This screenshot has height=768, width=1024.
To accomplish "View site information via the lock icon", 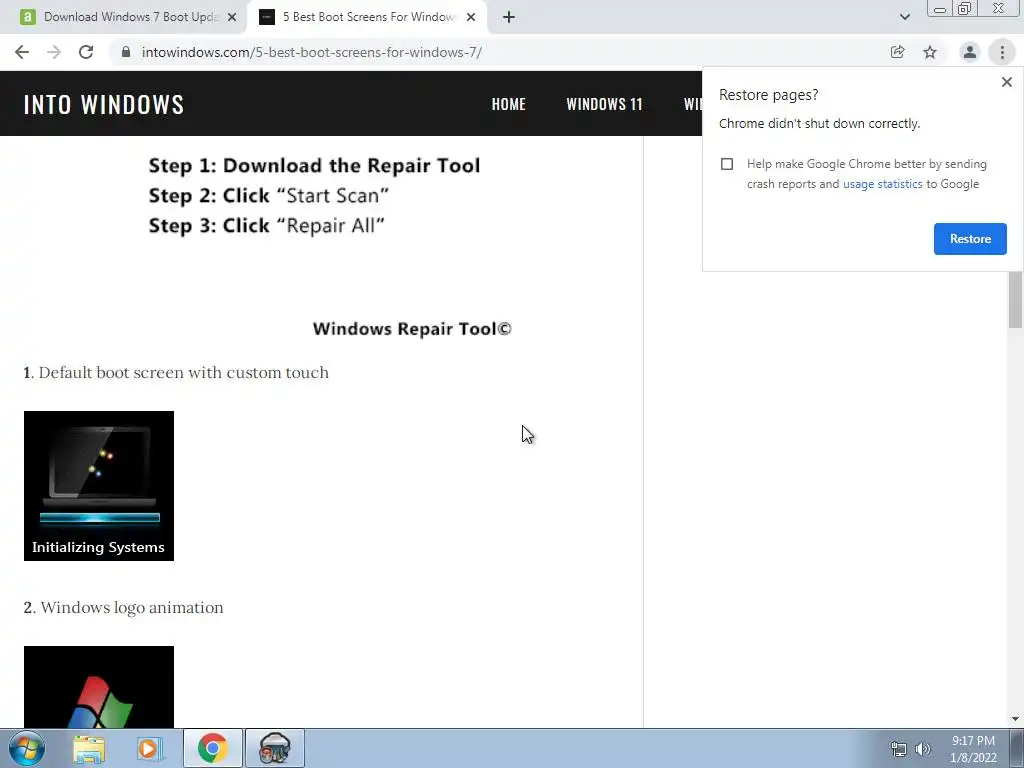I will click(x=126, y=52).
